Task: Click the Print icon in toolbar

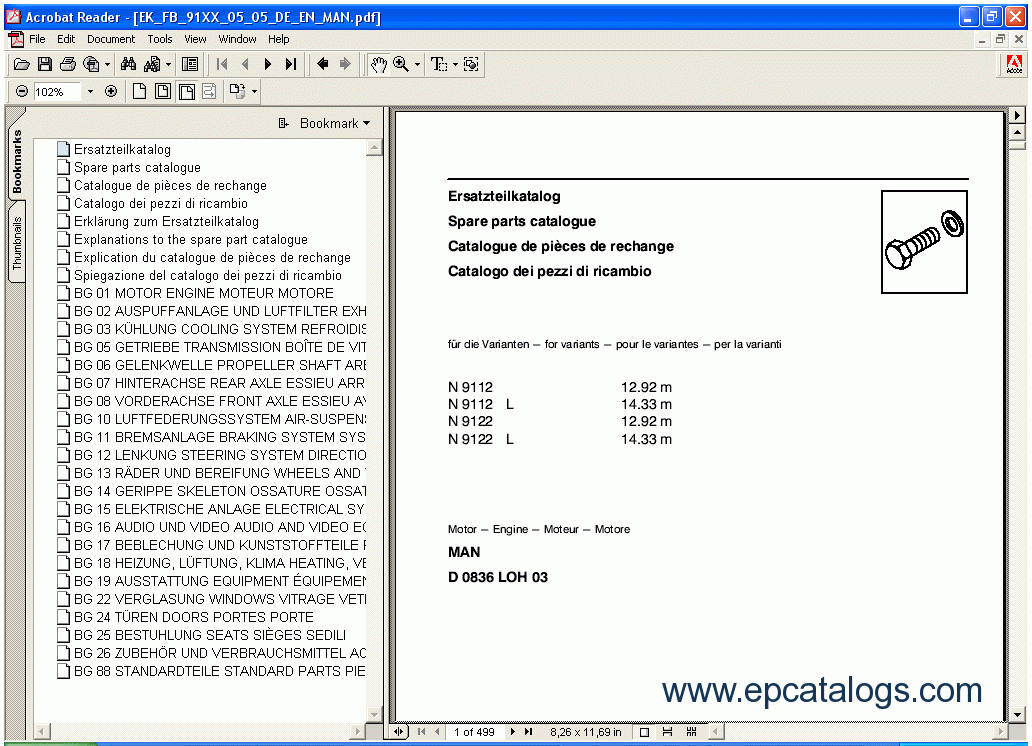Action: (68, 65)
